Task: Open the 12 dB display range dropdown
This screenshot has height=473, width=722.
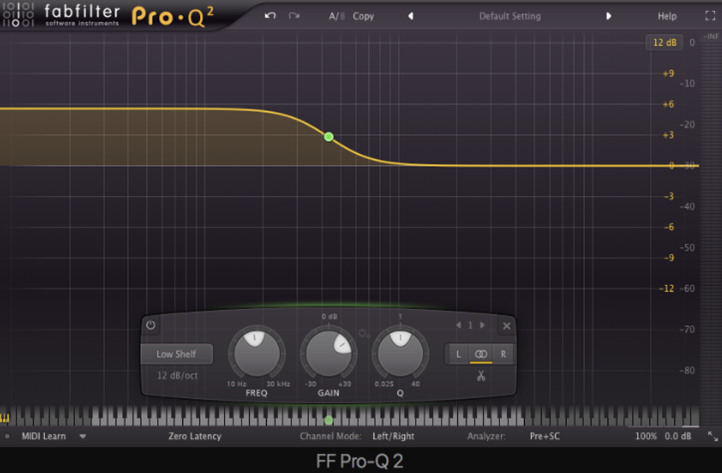Action: pyautogui.click(x=663, y=43)
